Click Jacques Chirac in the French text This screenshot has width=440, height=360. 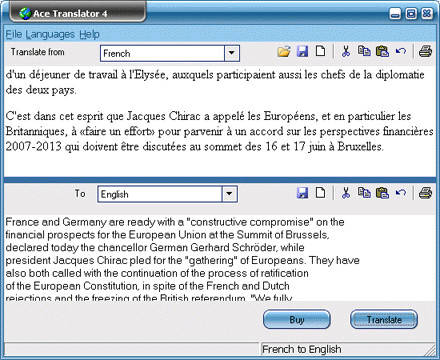point(163,116)
